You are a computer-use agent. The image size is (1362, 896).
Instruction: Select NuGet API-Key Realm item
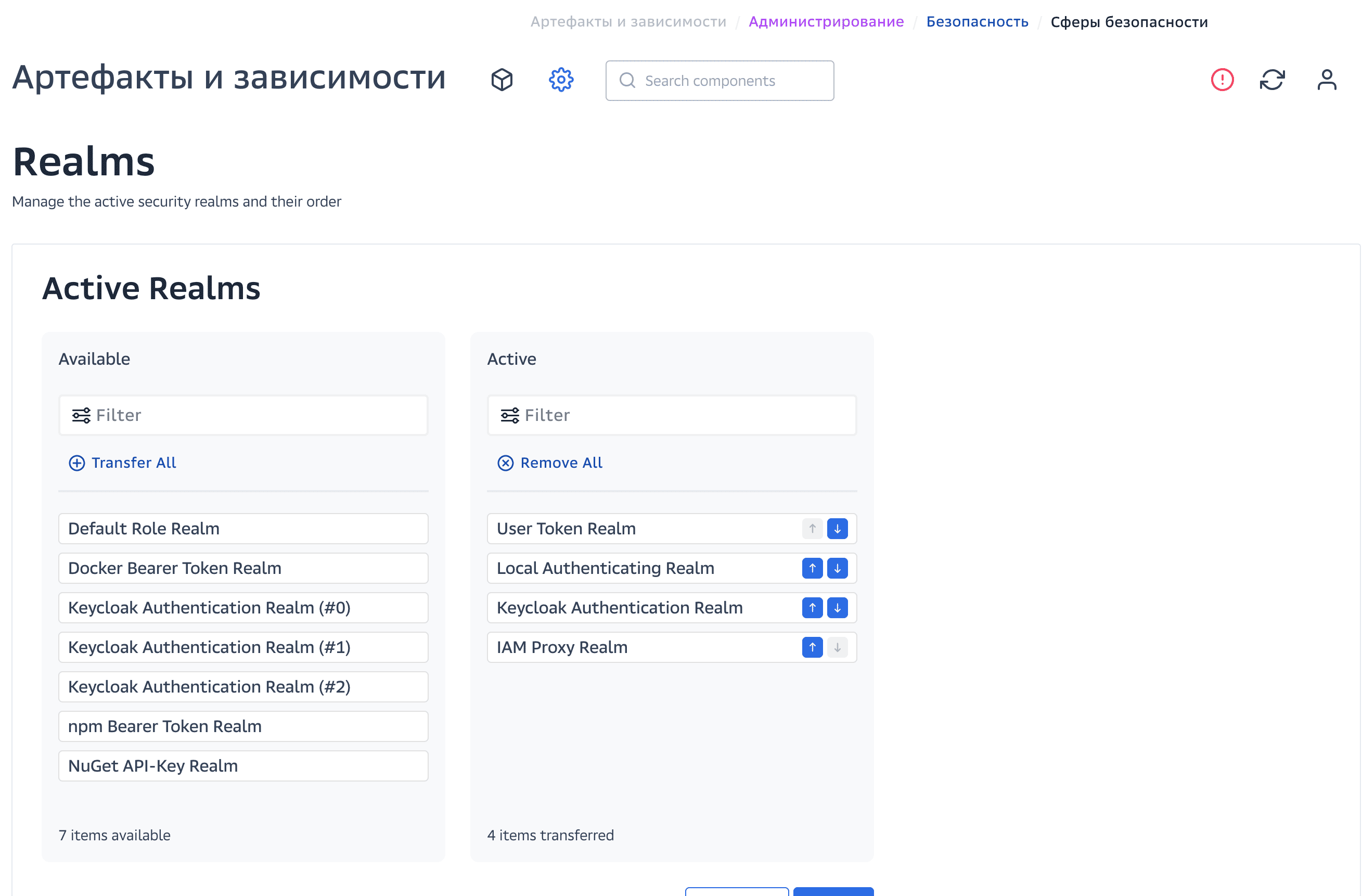(242, 765)
